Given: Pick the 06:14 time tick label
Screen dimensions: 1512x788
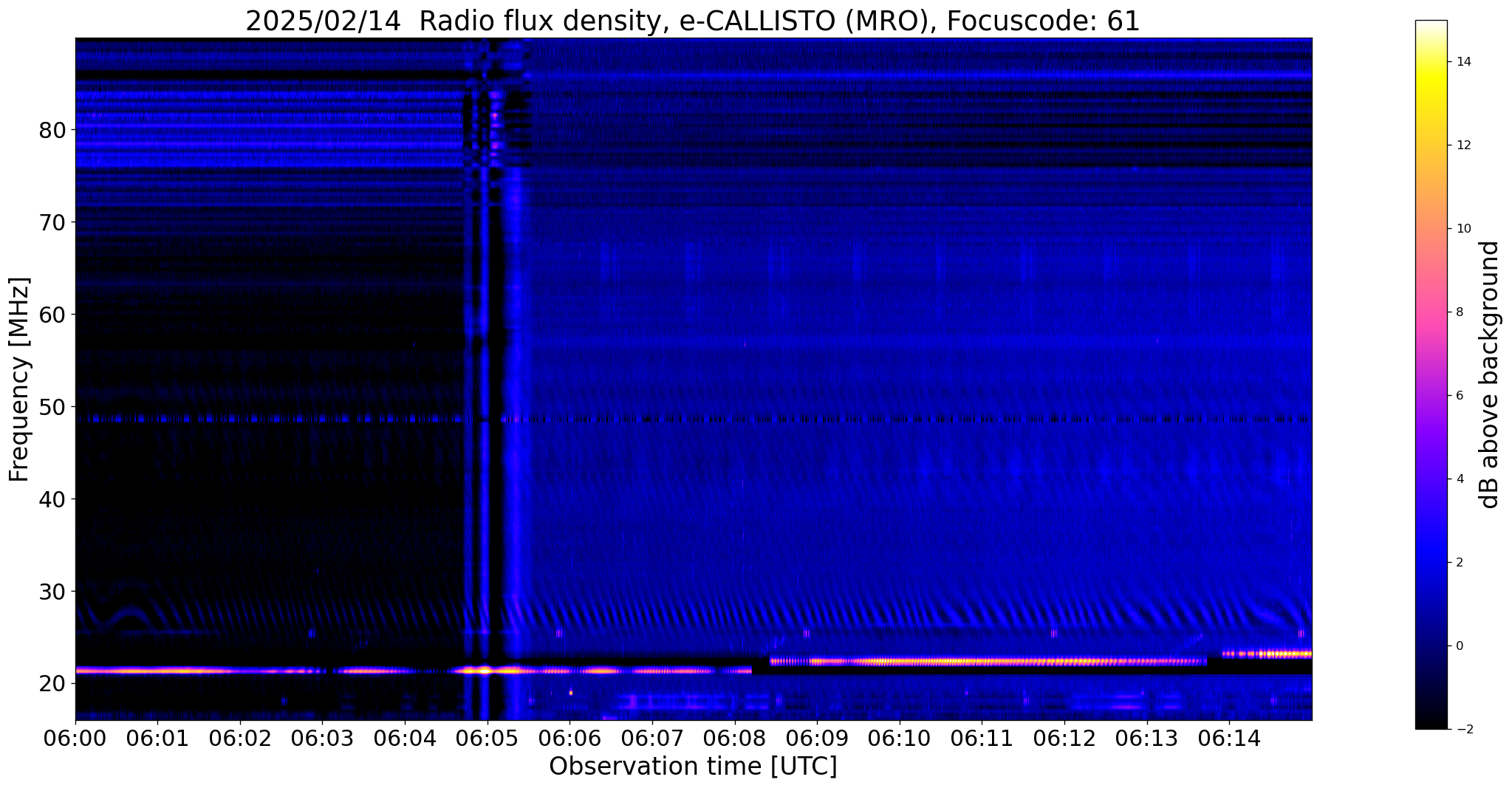Looking at the screenshot, I should click(1230, 738).
